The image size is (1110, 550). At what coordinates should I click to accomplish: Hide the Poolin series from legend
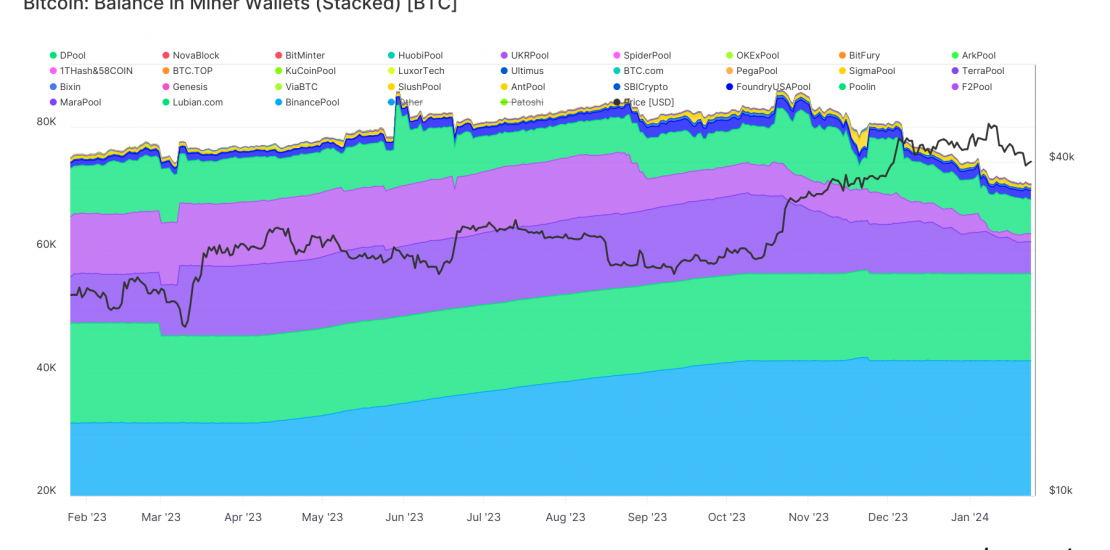pos(861,87)
